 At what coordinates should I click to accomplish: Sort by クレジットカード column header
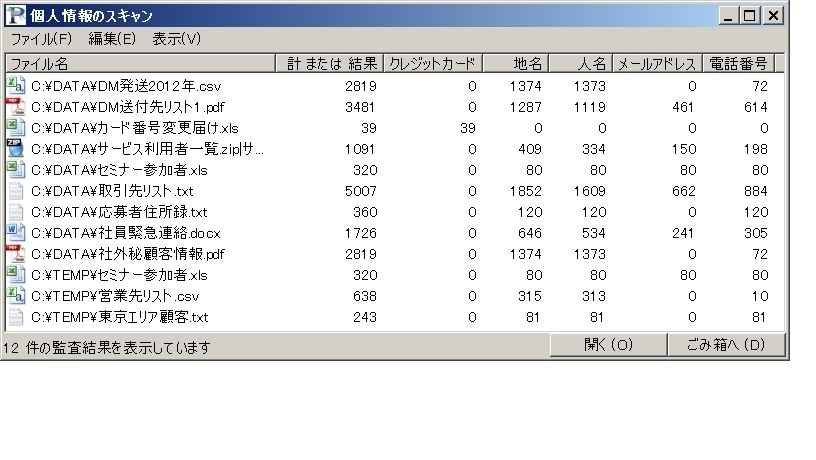coord(433,63)
